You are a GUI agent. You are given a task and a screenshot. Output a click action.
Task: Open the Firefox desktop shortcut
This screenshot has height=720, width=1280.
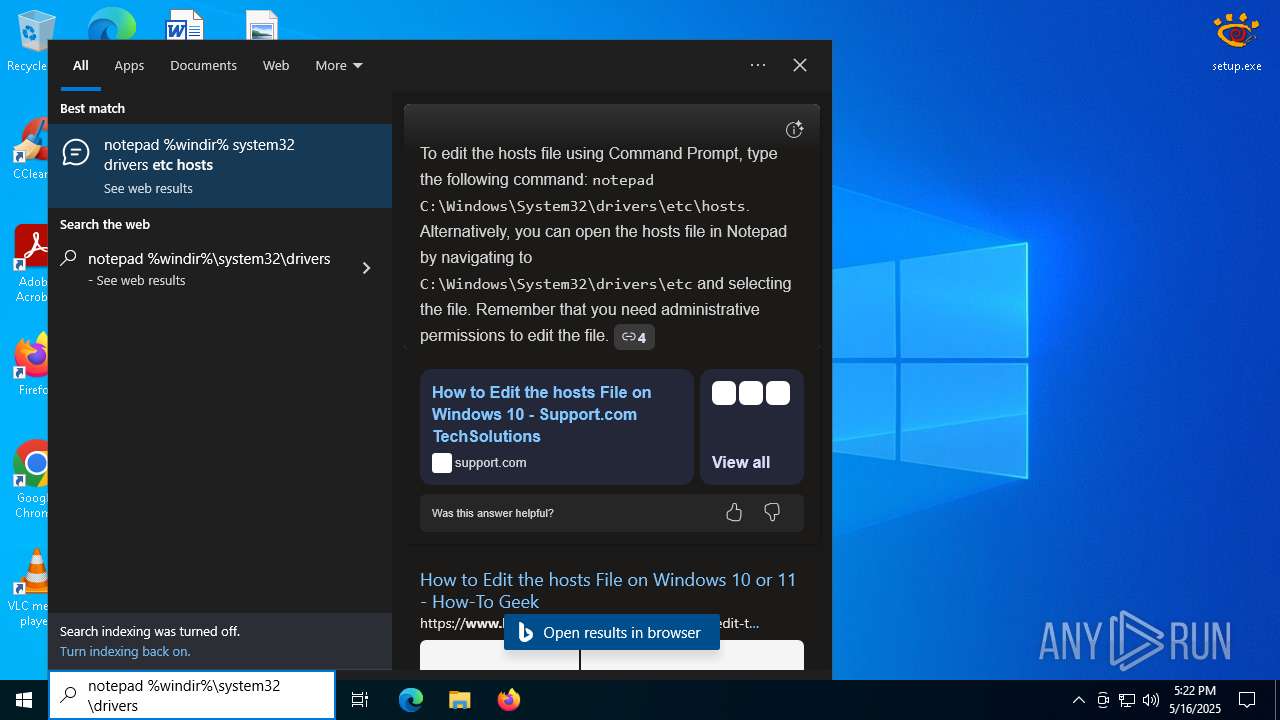(32, 365)
